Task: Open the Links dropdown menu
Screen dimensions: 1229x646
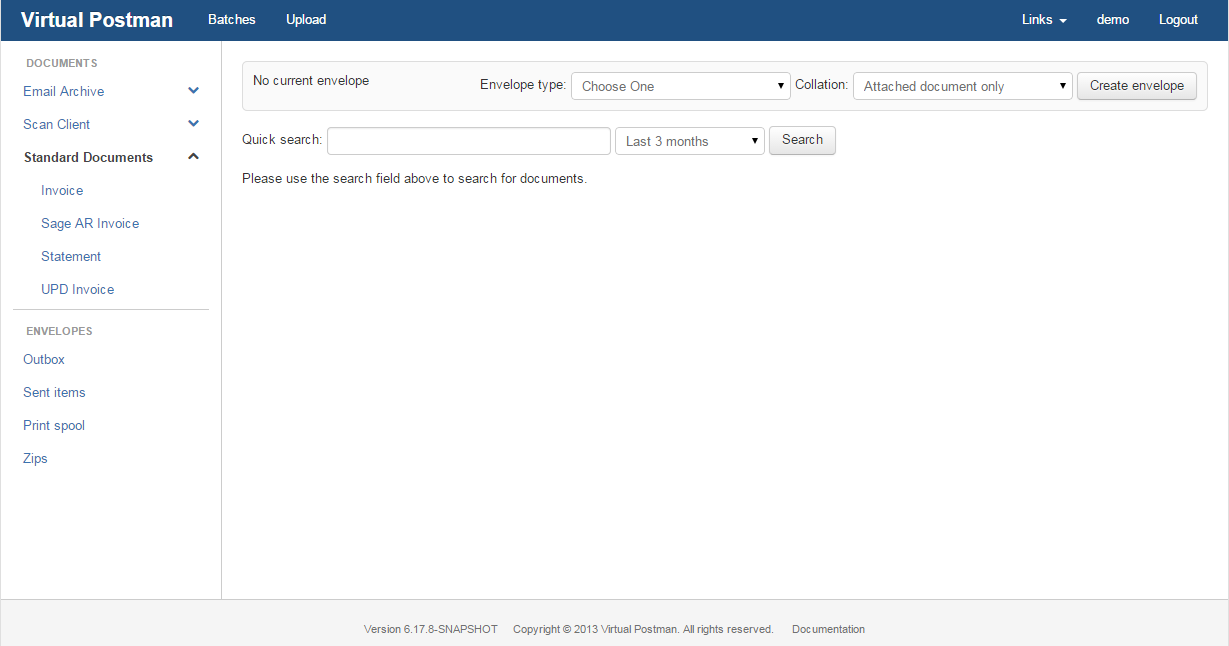Action: click(x=1044, y=20)
